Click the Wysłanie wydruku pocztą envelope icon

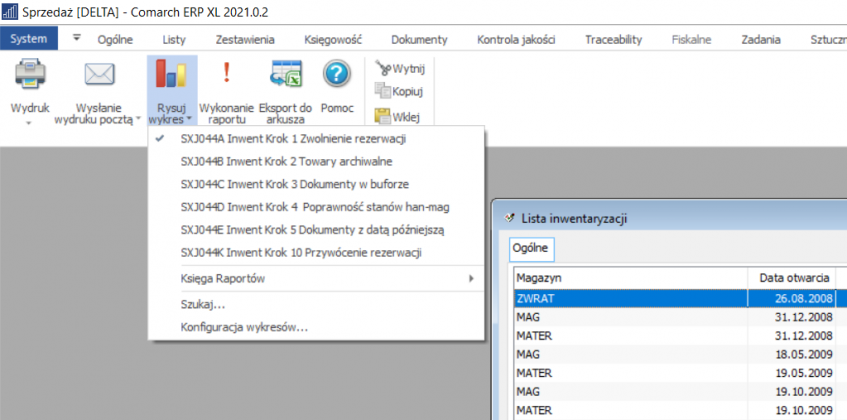(98, 75)
